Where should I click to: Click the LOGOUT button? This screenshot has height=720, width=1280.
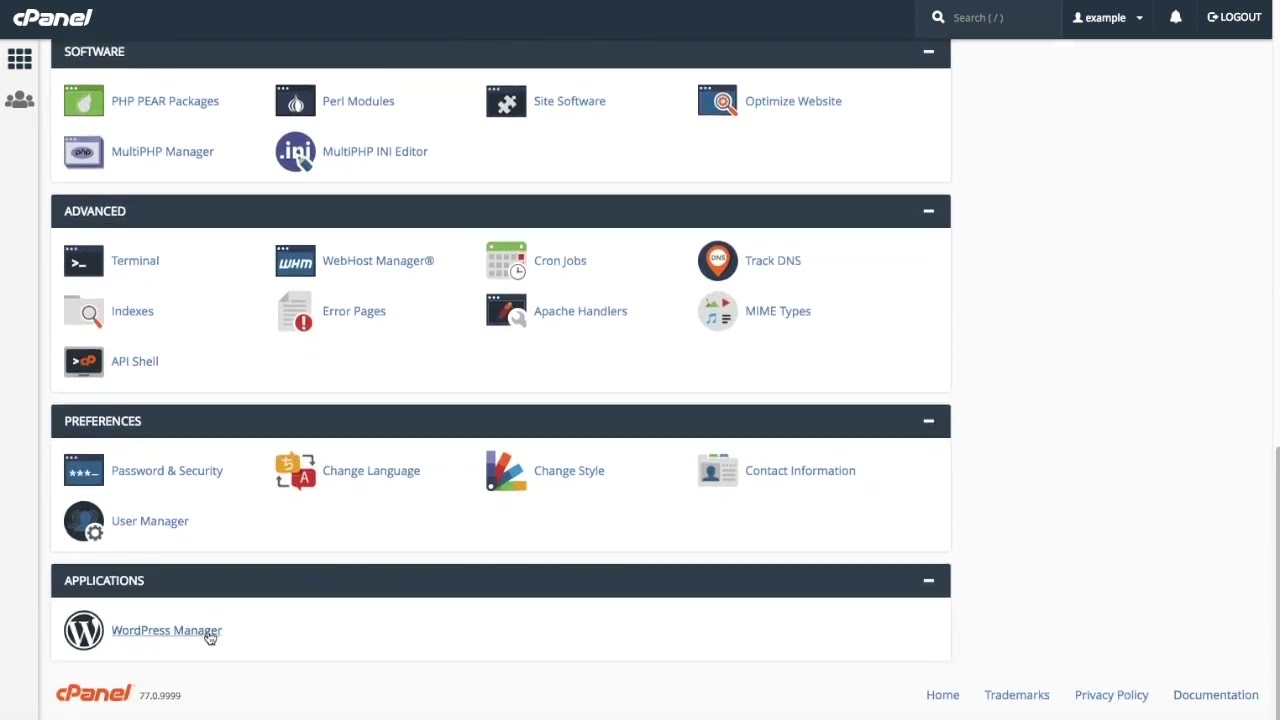click(1234, 17)
